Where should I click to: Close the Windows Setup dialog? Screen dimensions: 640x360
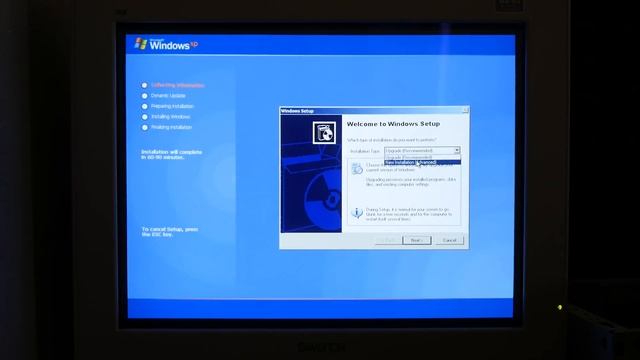click(465, 110)
